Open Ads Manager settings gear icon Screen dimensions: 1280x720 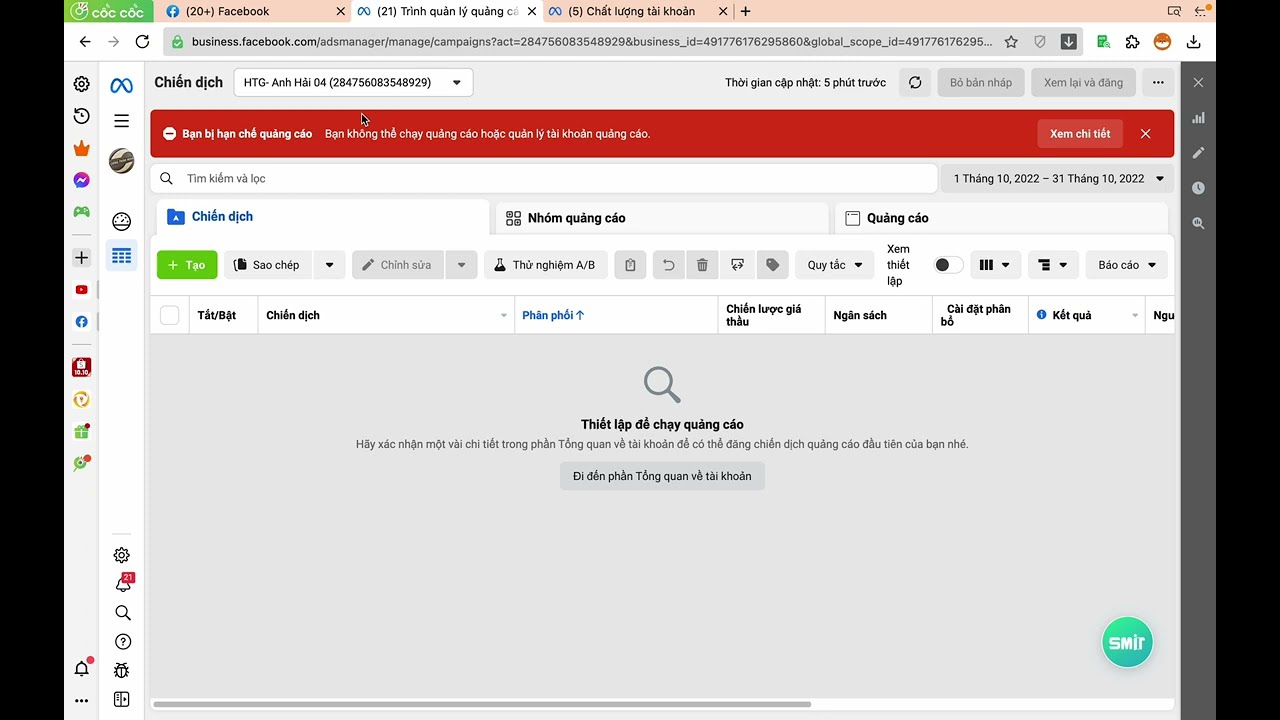[x=122, y=555]
